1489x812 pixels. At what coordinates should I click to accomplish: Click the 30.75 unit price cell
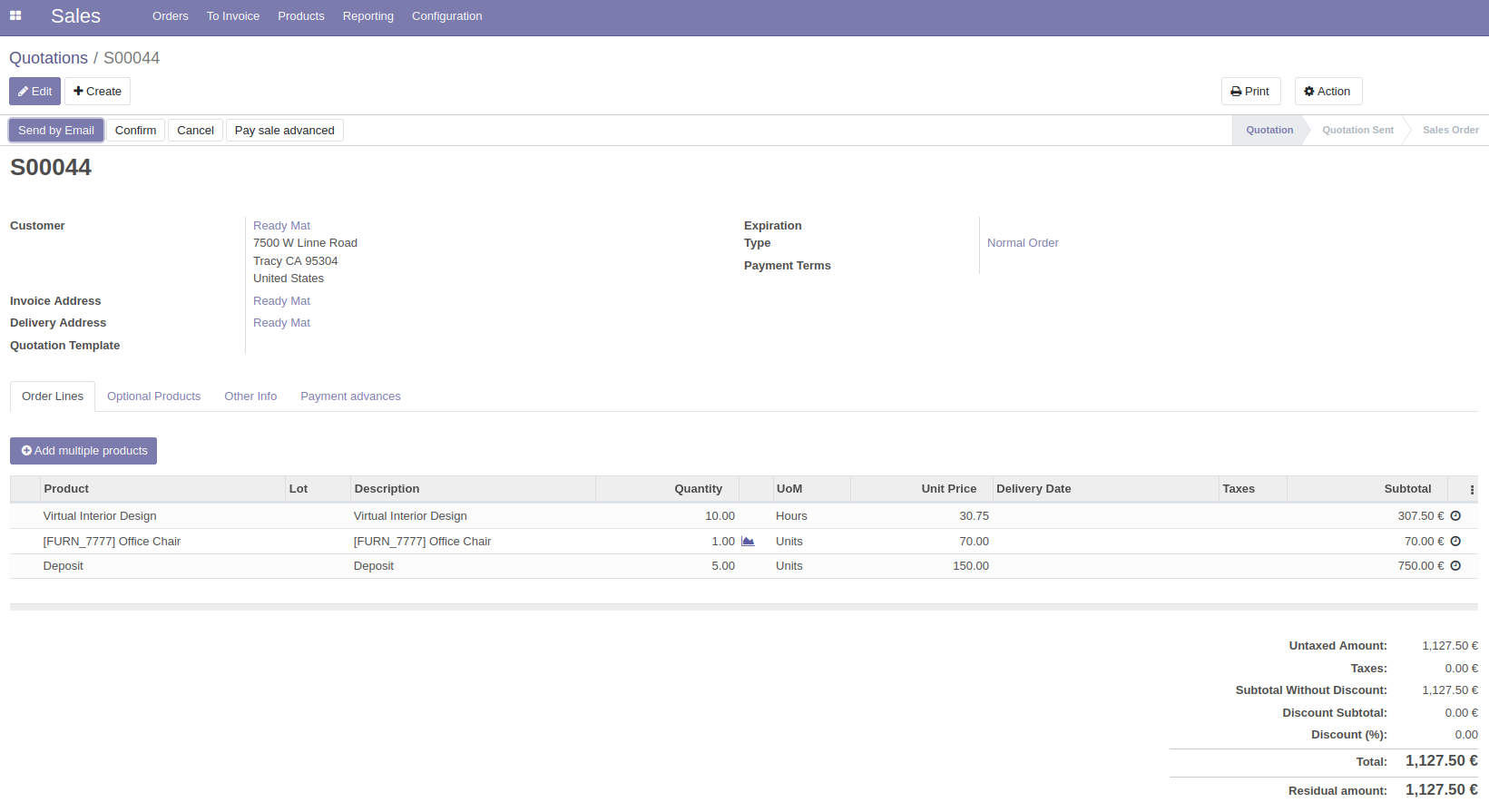921,516
